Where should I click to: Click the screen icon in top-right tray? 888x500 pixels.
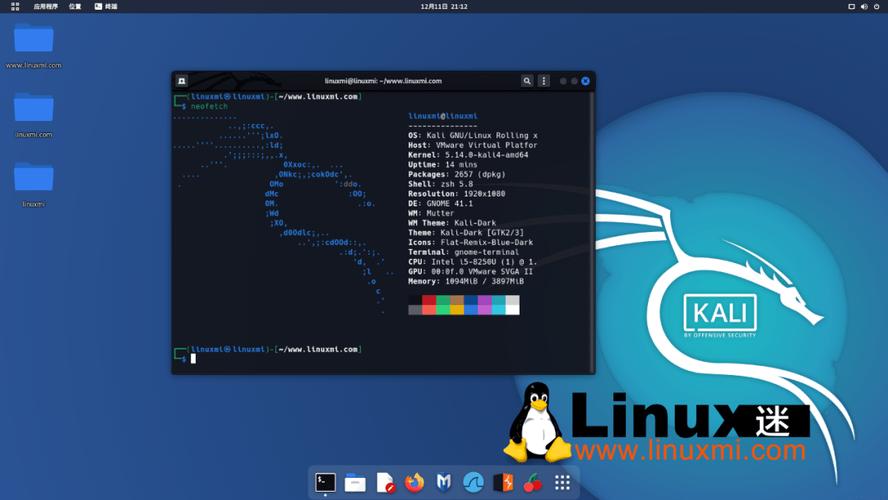coord(851,6)
